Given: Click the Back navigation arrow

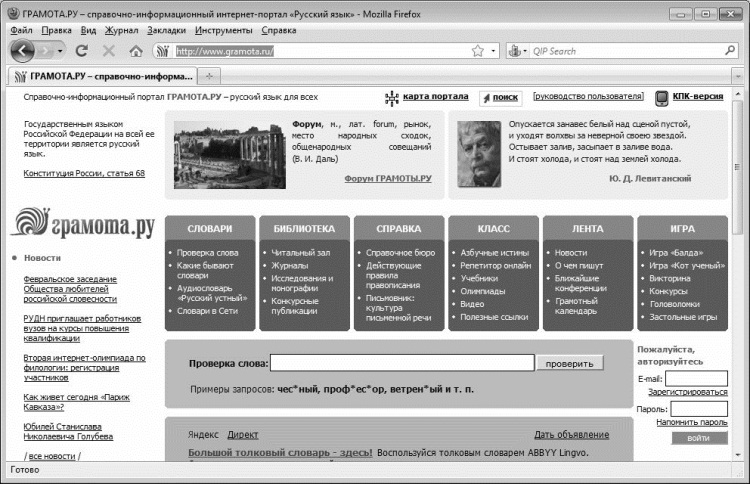Looking at the screenshot, I should click(x=22, y=50).
